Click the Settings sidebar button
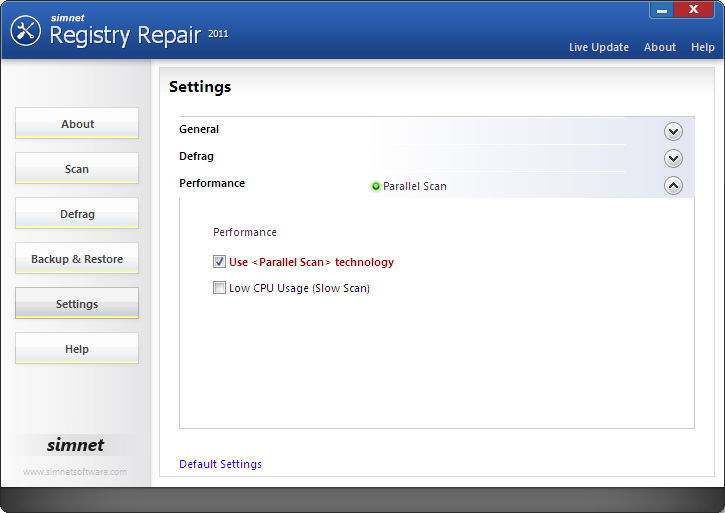 click(77, 304)
